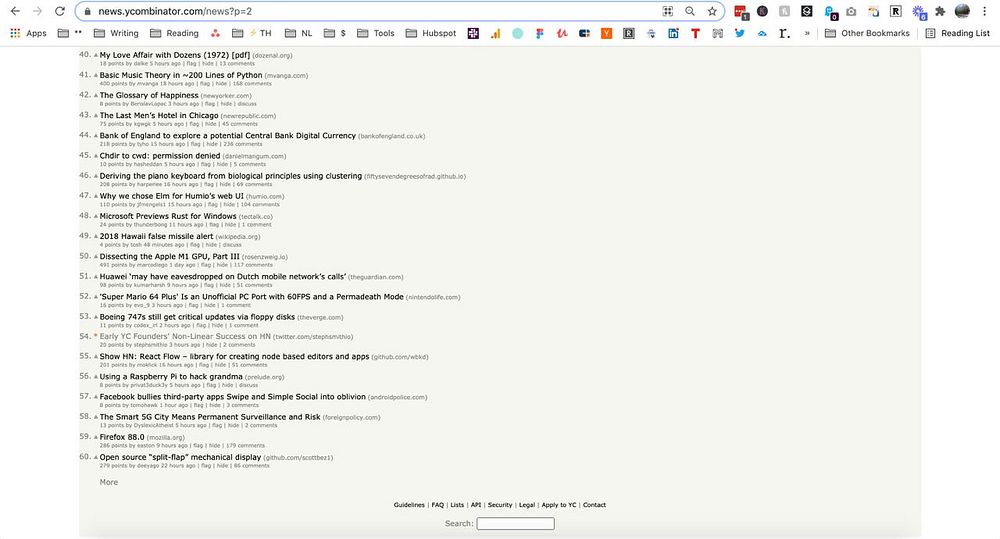1000x539 pixels.
Task: Expand the Reading bookmarks folder
Action: (x=174, y=33)
